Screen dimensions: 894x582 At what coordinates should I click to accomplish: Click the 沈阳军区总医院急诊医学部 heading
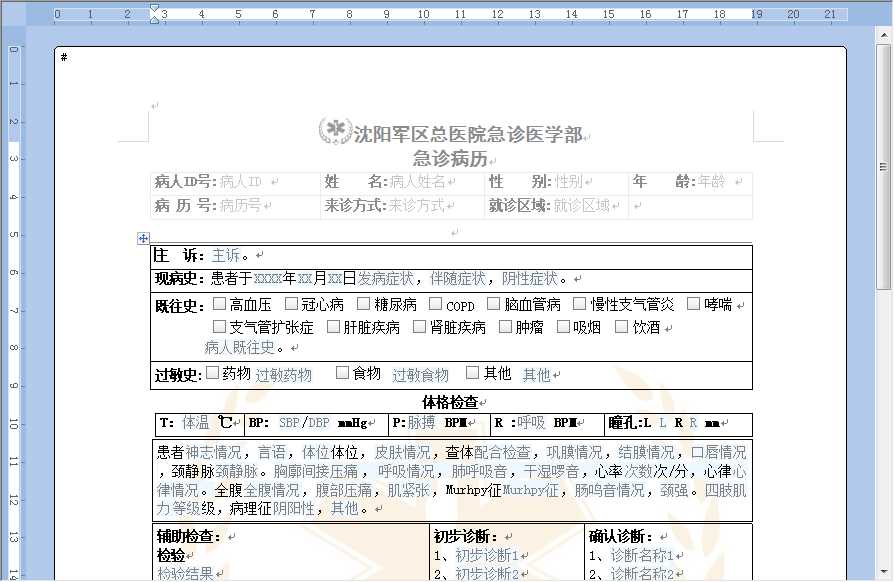[468, 135]
